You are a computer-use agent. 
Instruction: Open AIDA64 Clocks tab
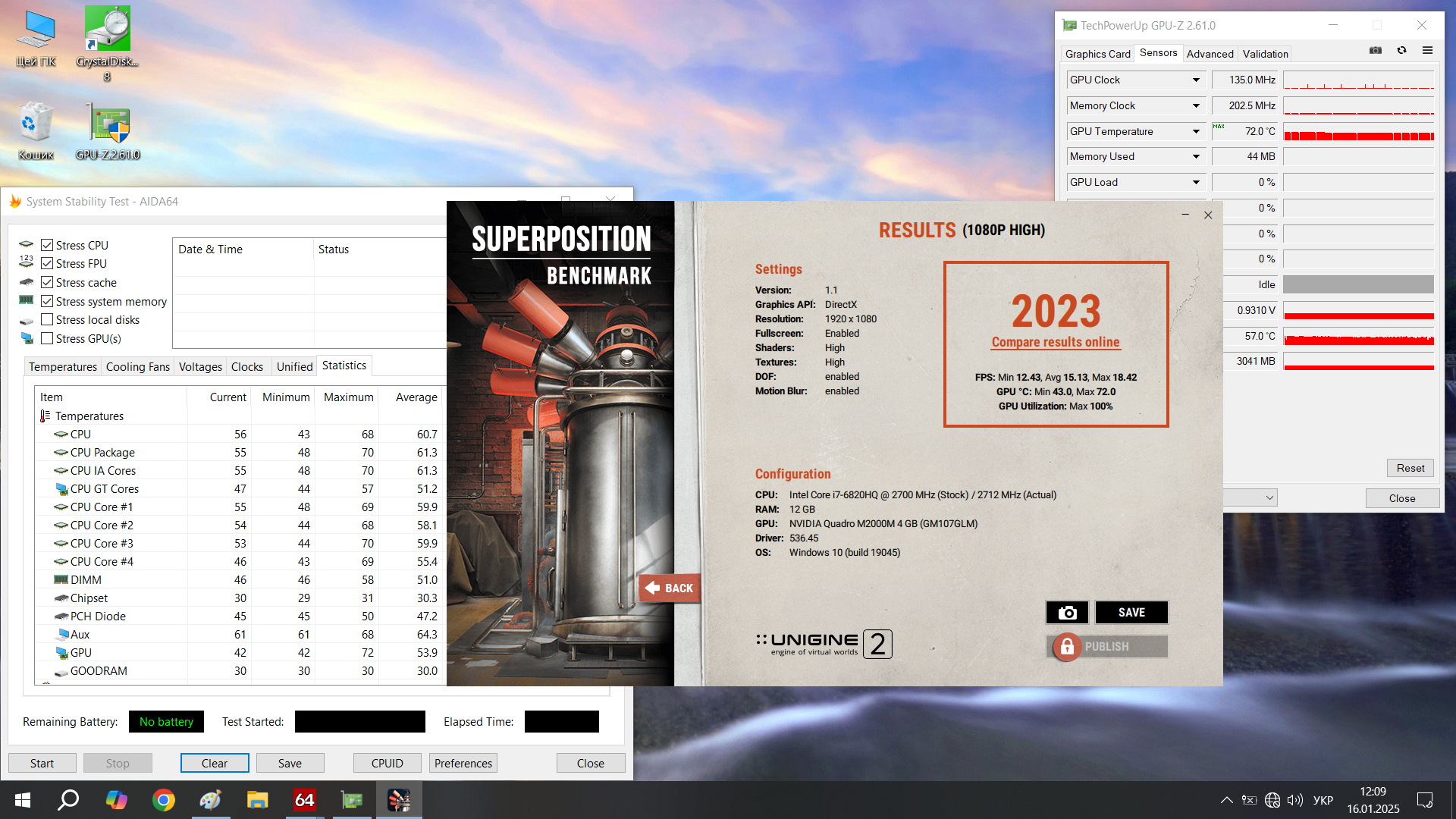[247, 366]
